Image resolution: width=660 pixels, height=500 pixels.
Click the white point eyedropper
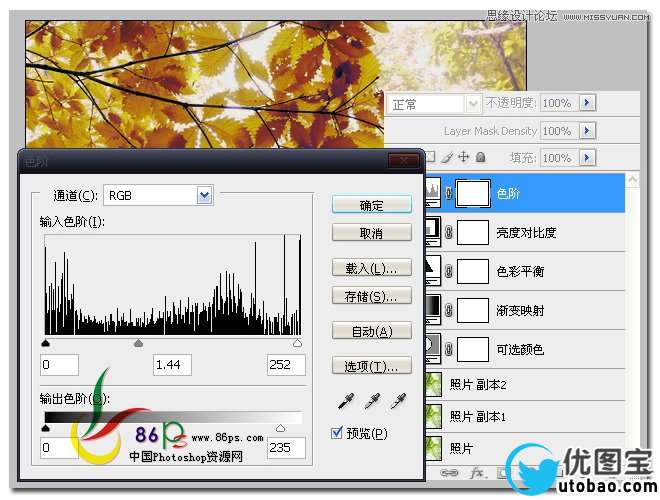pyautogui.click(x=398, y=401)
